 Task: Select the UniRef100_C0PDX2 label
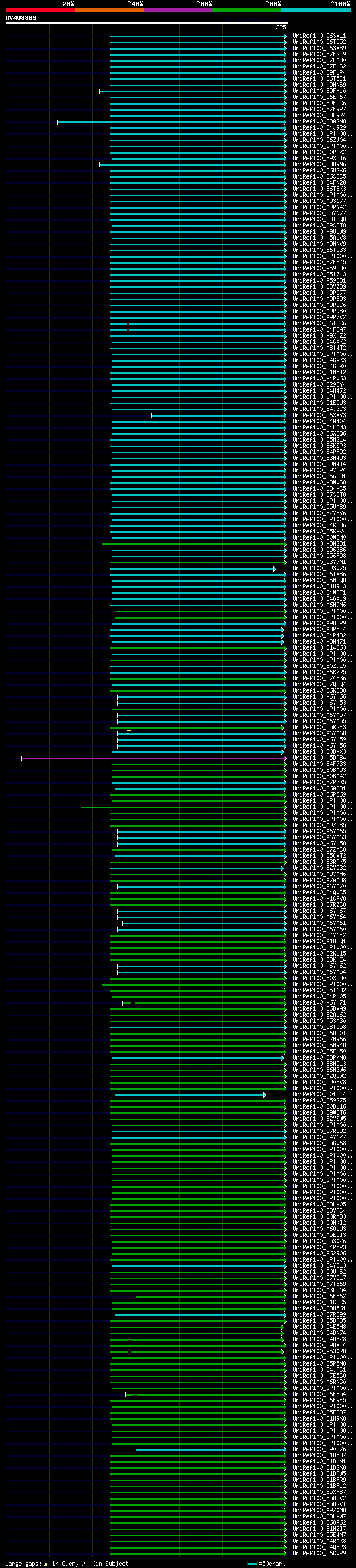coord(319,152)
